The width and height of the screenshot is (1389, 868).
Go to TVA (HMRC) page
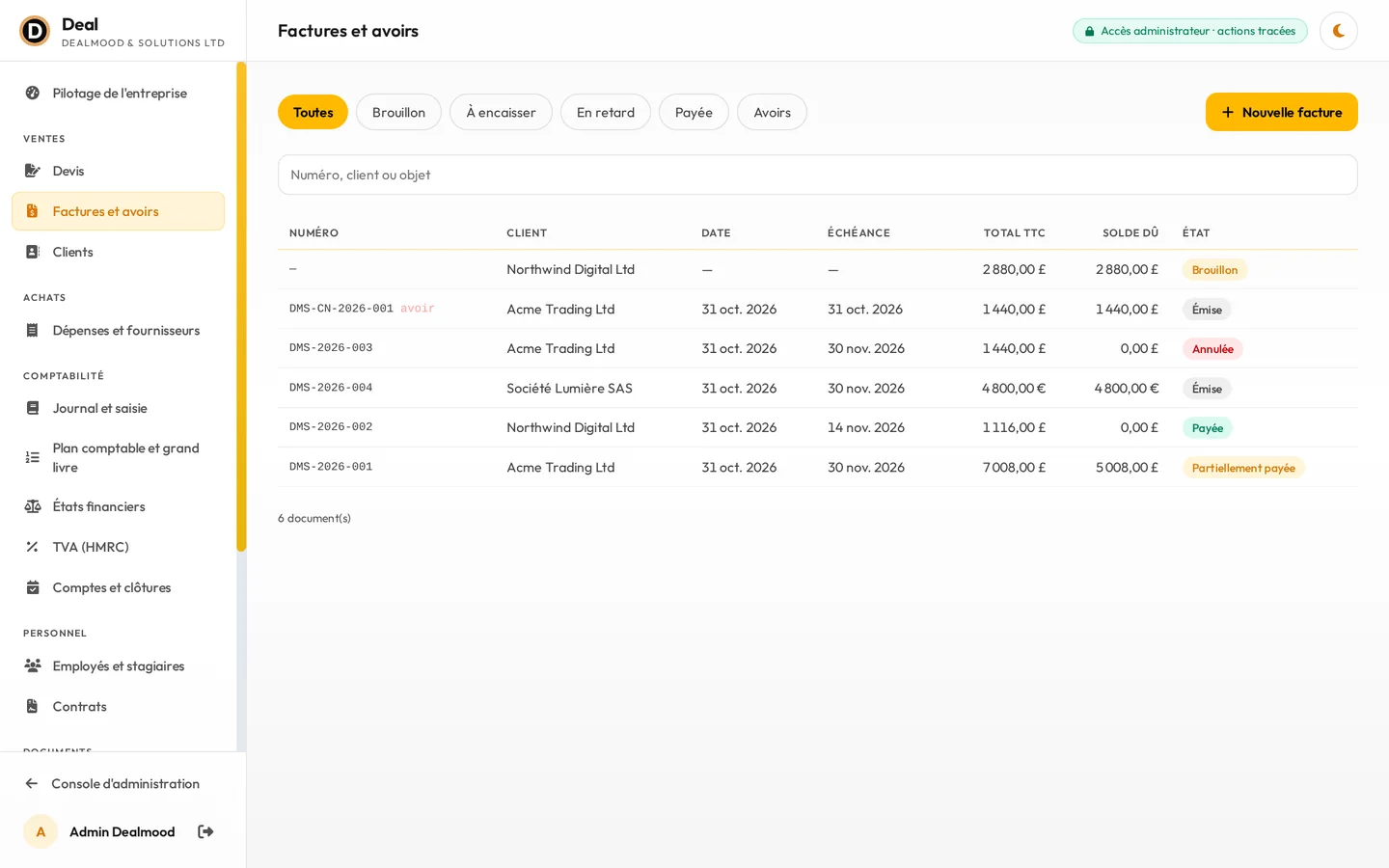pyautogui.click(x=118, y=547)
